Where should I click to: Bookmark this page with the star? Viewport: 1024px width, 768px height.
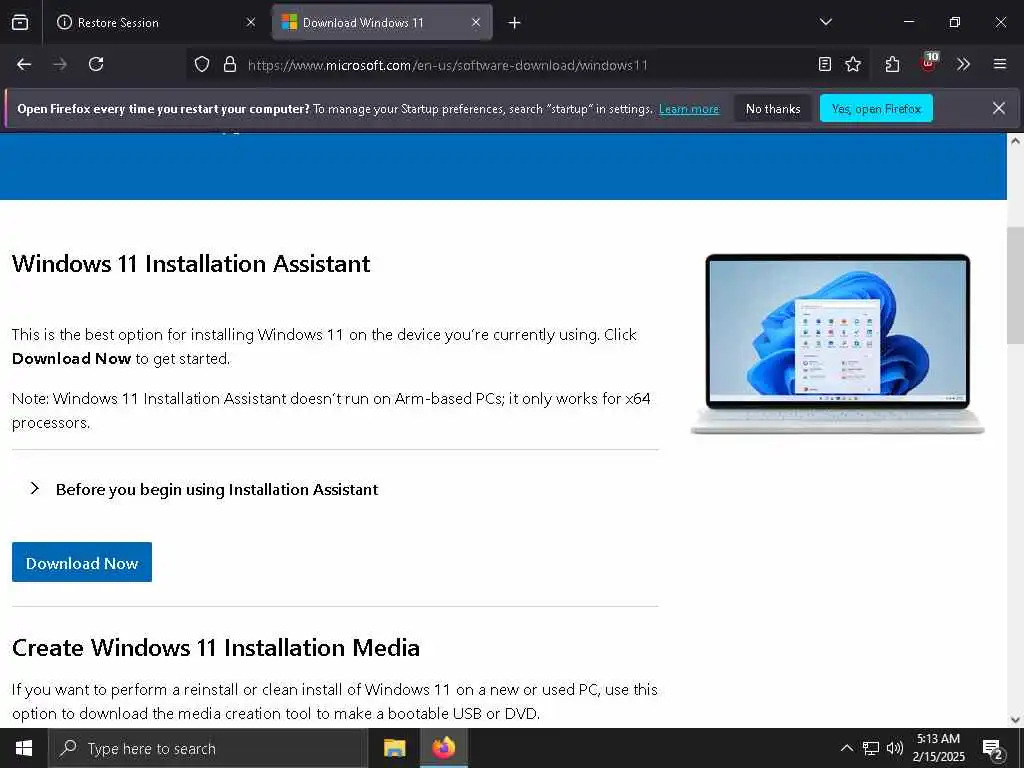[x=853, y=64]
